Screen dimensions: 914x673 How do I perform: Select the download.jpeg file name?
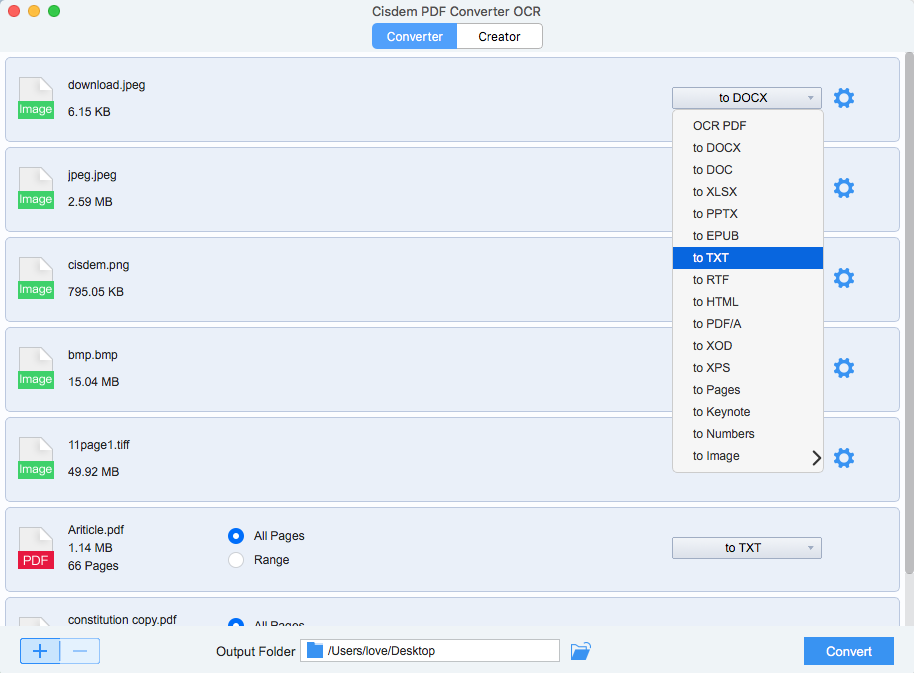(x=107, y=85)
